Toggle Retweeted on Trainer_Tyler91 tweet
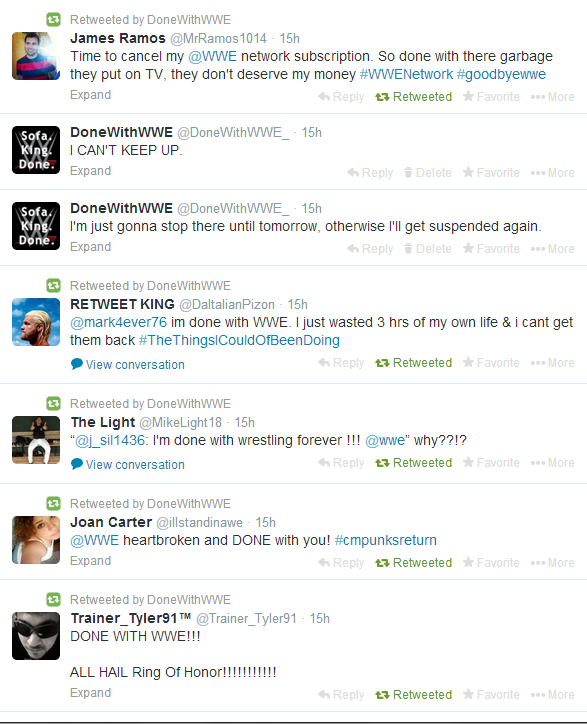587x724 pixels. click(413, 694)
